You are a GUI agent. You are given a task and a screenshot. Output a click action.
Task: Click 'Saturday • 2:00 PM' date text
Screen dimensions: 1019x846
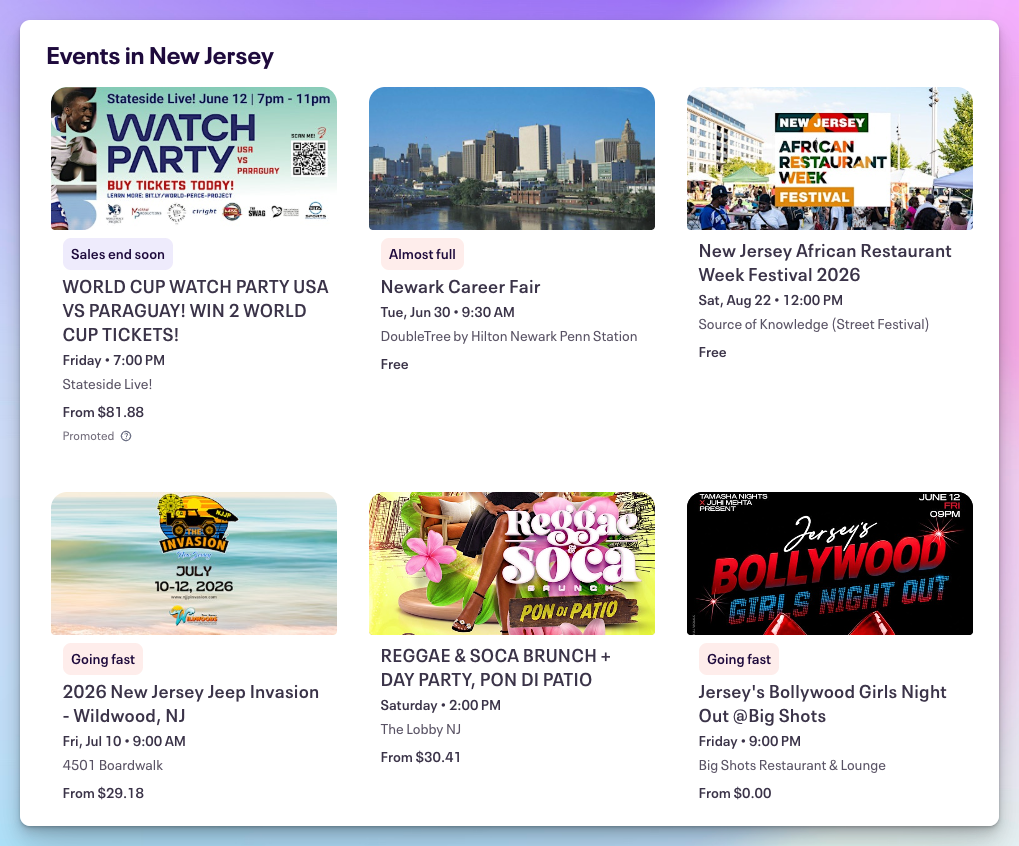441,705
